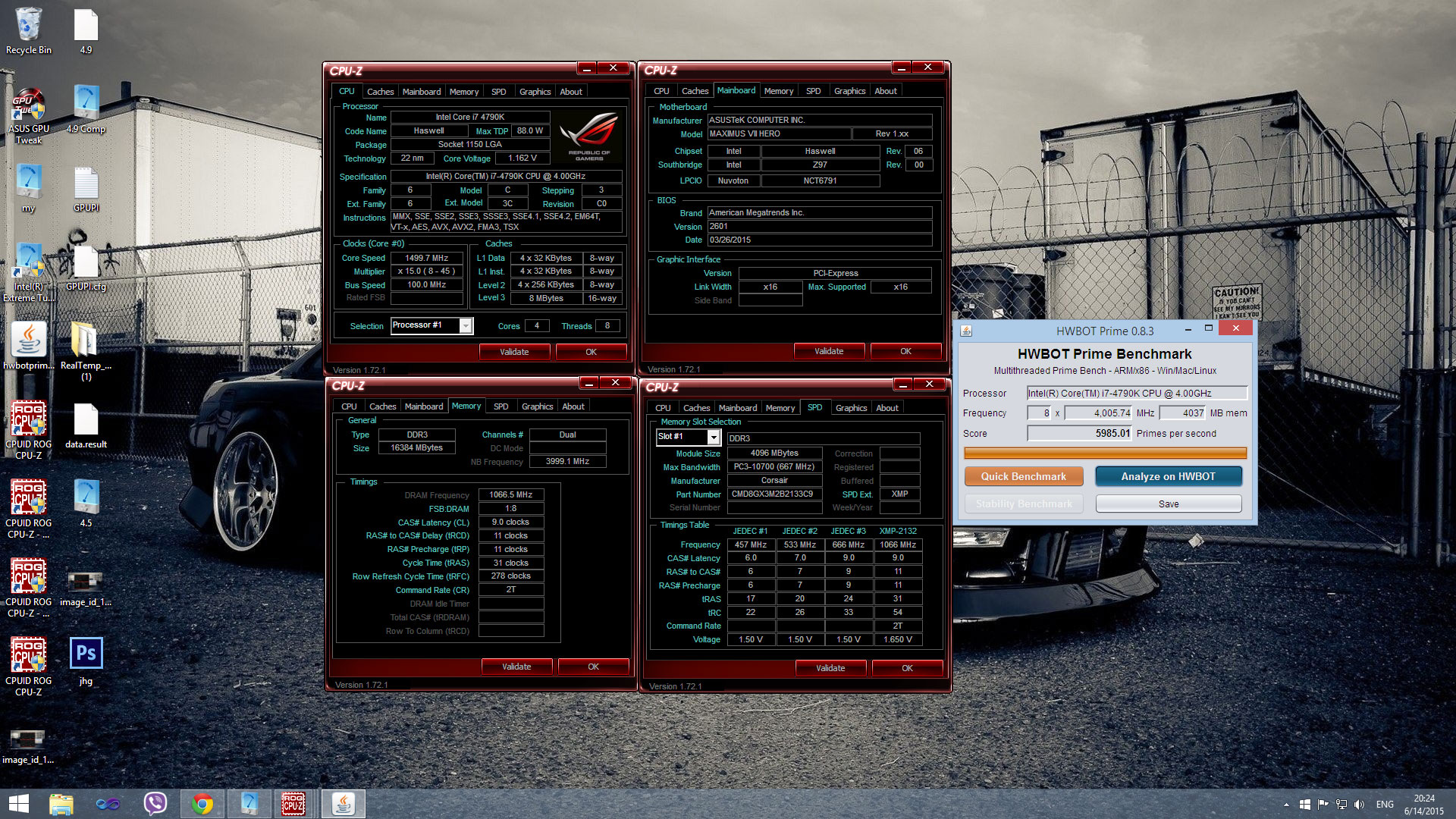Screen dimensions: 1456x819
Task: Switch to ROG CPU-Z taskbar button
Action: 293,804
